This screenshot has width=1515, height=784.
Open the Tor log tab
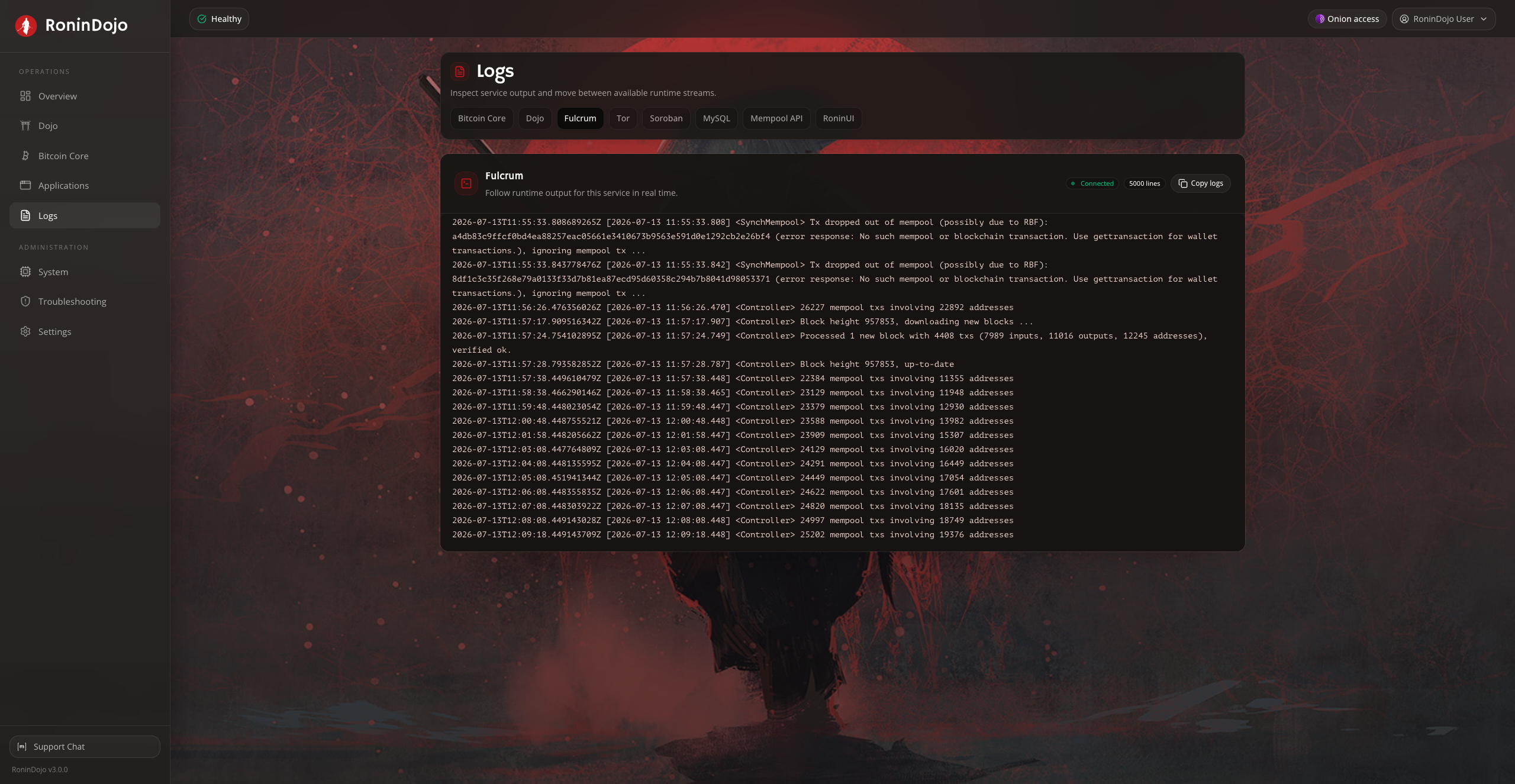pos(623,118)
